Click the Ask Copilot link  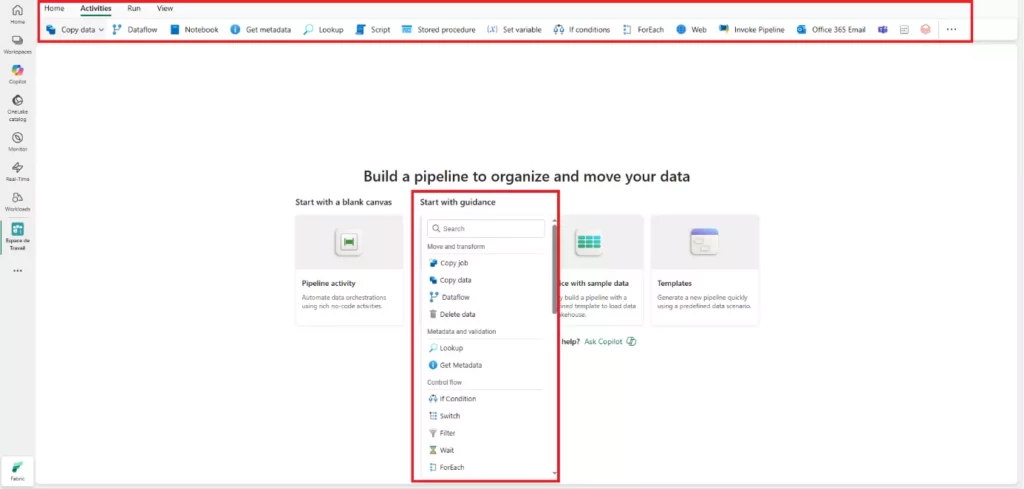pos(604,341)
